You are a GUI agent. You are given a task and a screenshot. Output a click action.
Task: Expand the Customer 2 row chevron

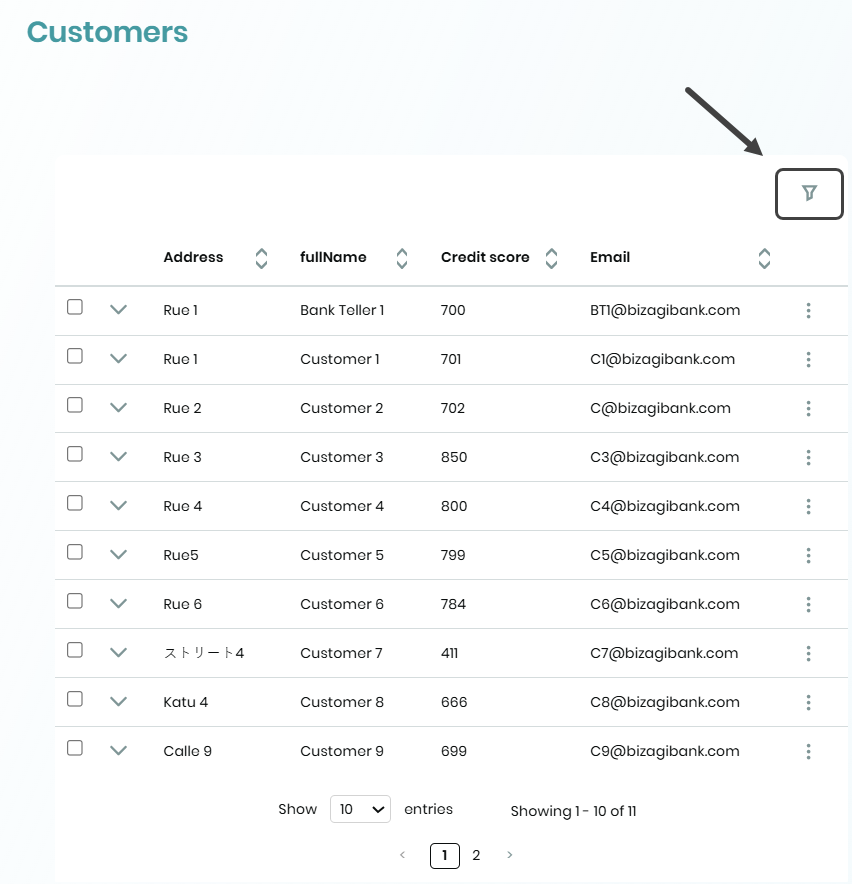tap(118, 408)
